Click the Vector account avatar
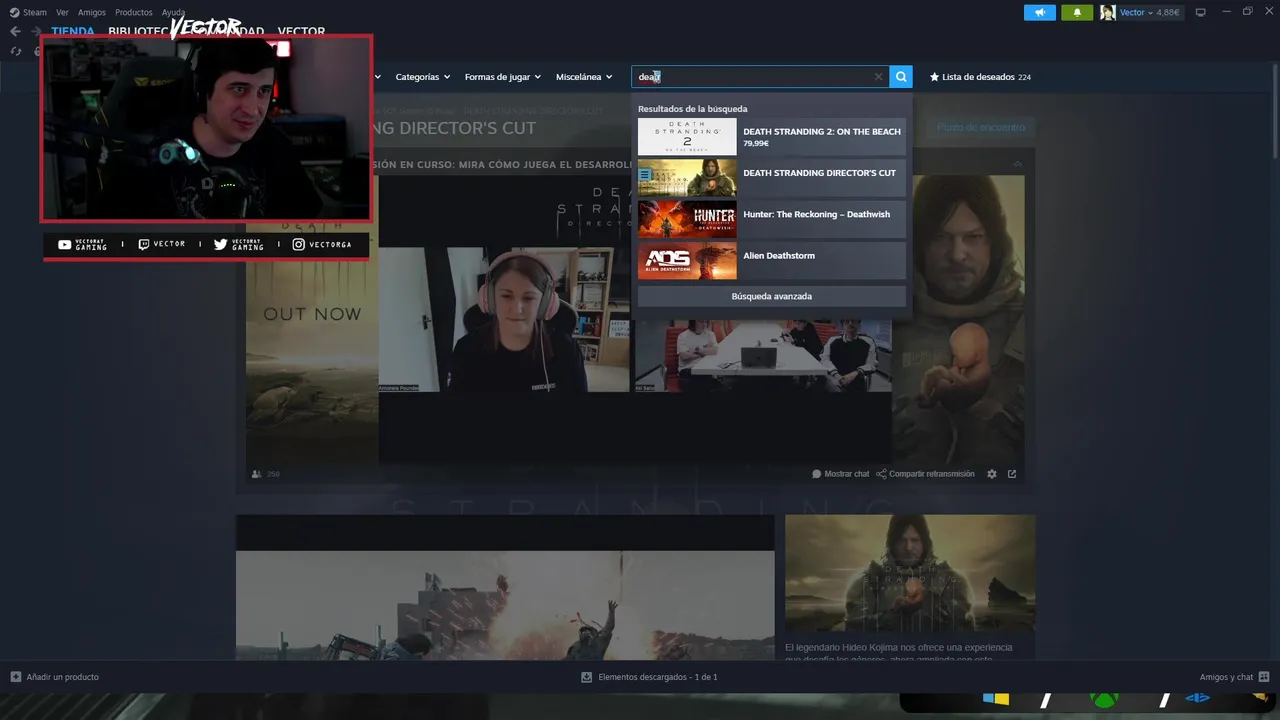This screenshot has width=1280, height=720. click(1108, 12)
